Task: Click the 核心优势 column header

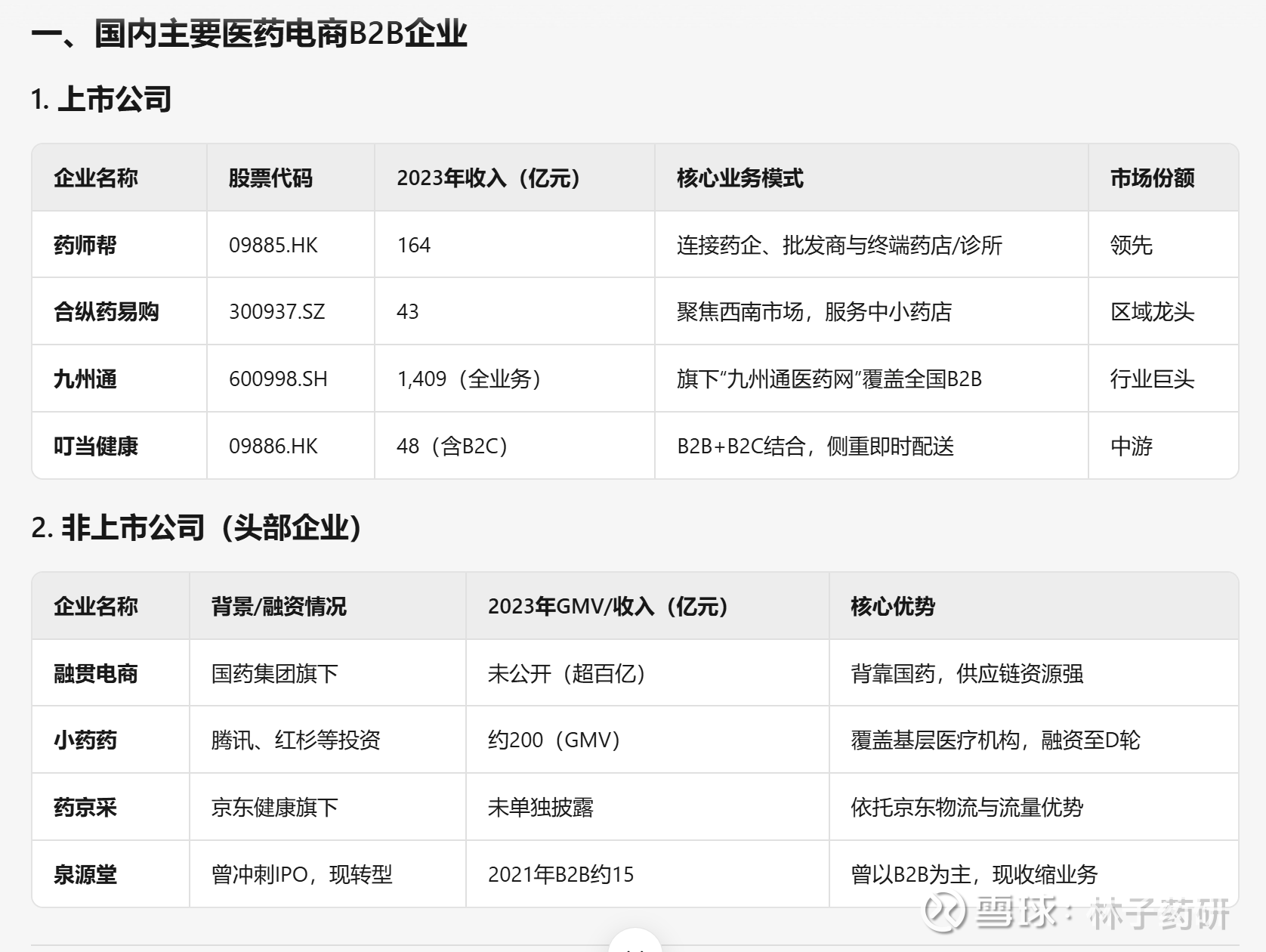Action: 893,606
